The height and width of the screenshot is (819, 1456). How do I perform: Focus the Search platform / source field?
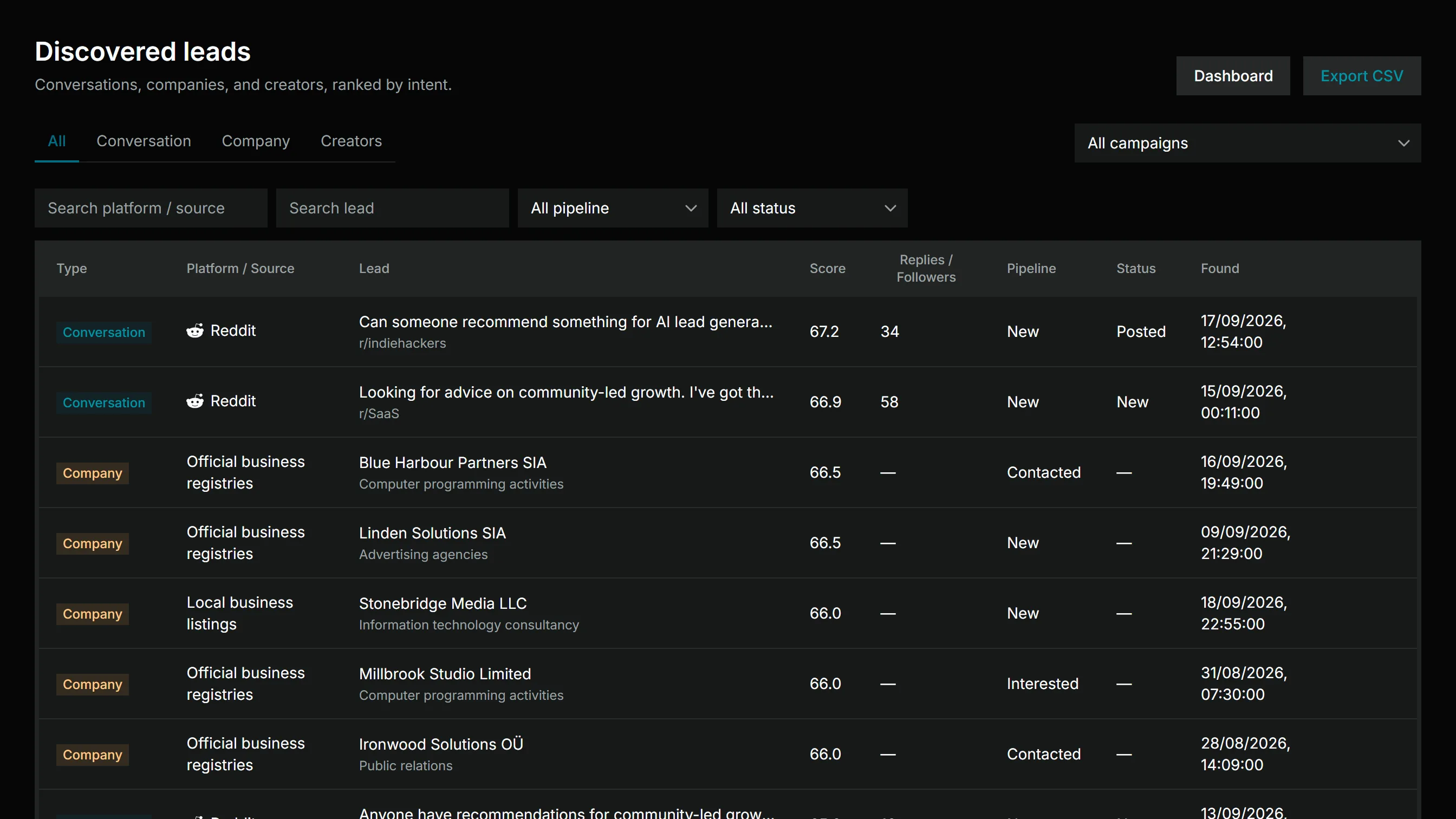tap(151, 208)
